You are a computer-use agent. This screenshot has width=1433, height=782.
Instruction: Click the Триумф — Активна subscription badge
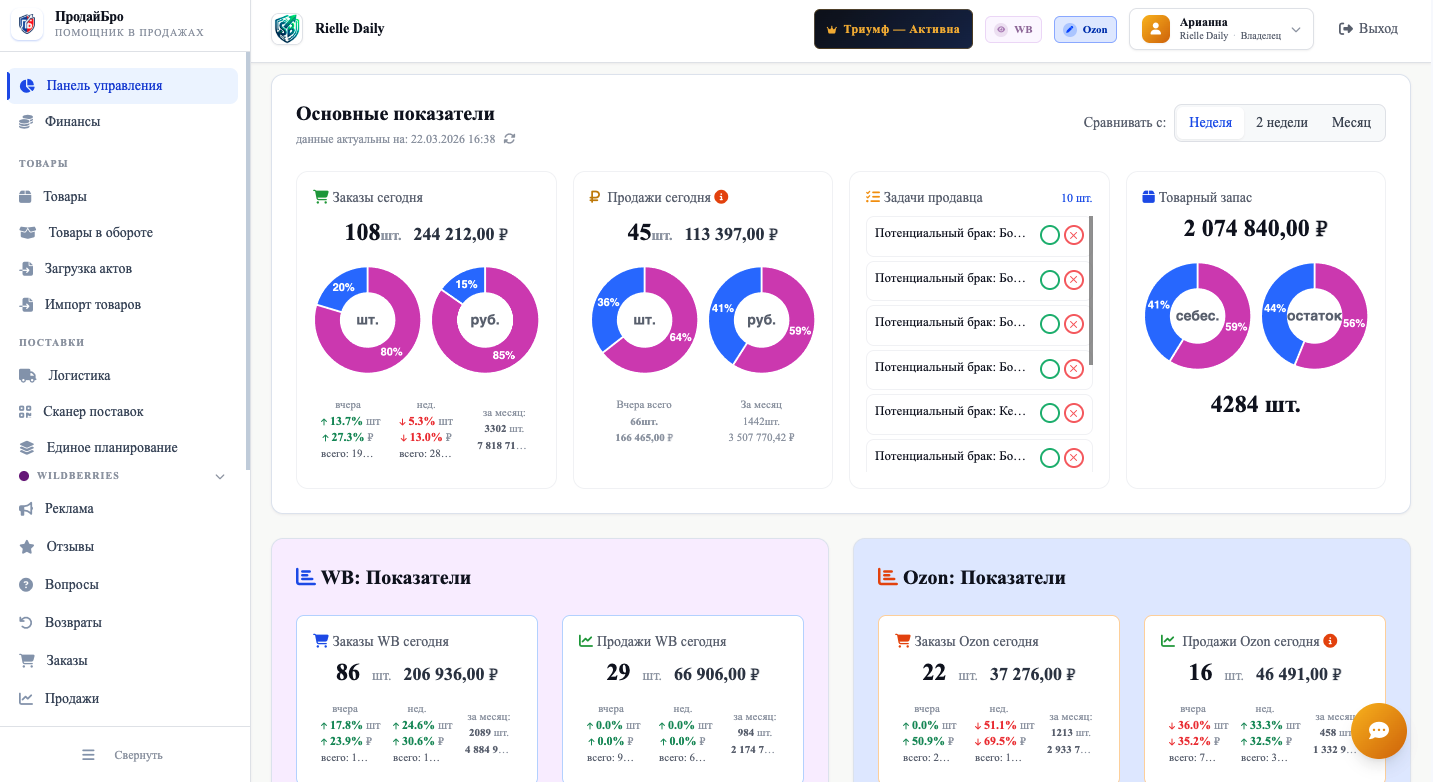[893, 29]
